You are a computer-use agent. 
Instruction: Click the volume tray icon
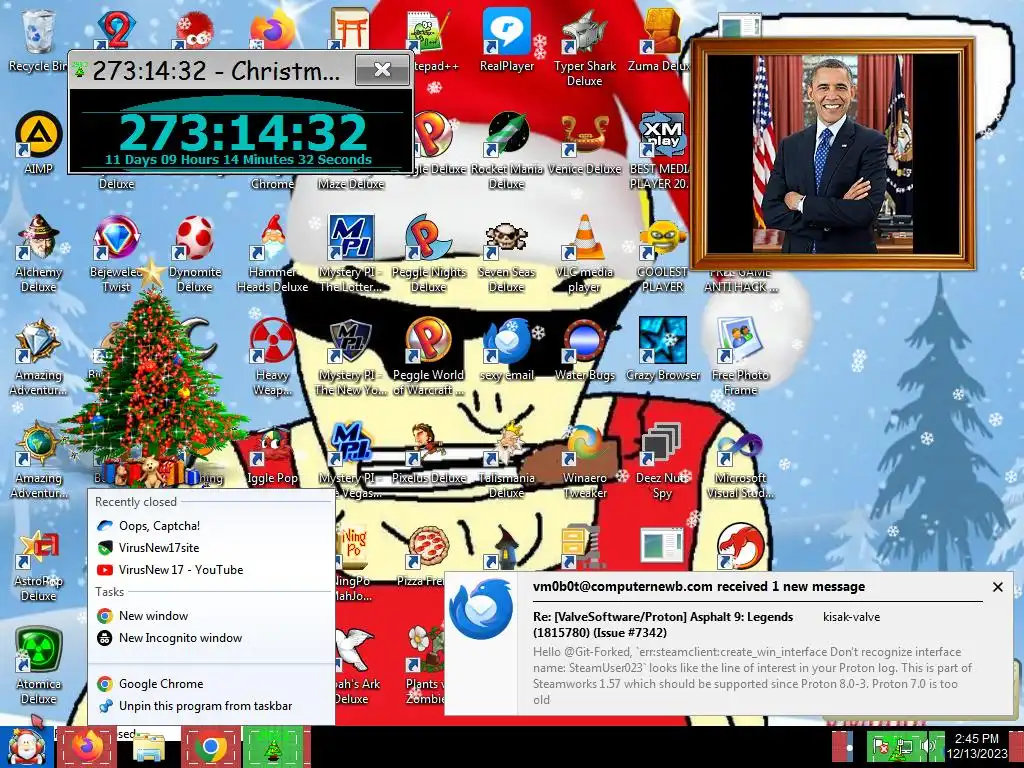pos(927,746)
